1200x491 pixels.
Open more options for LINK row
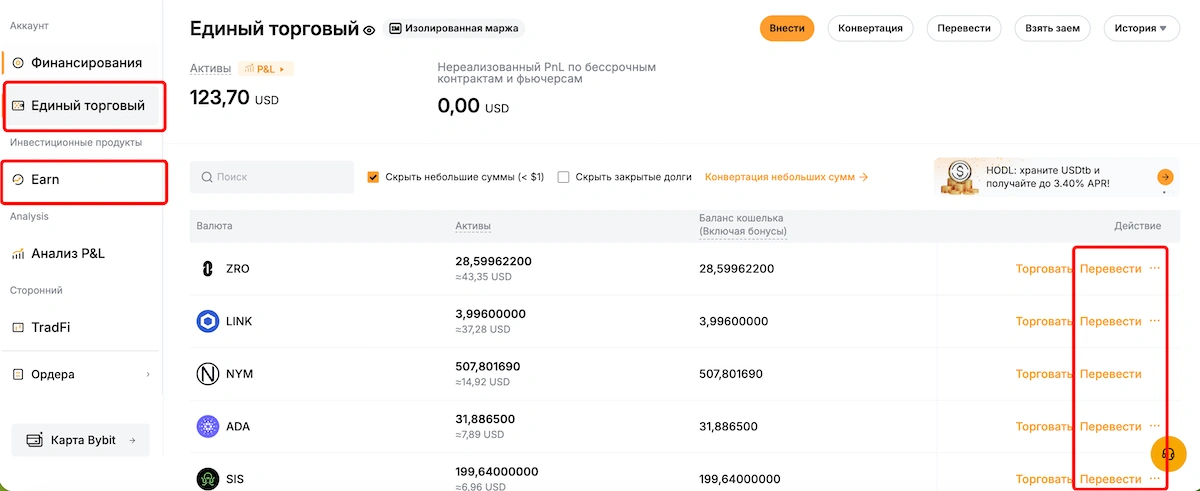[1155, 320]
